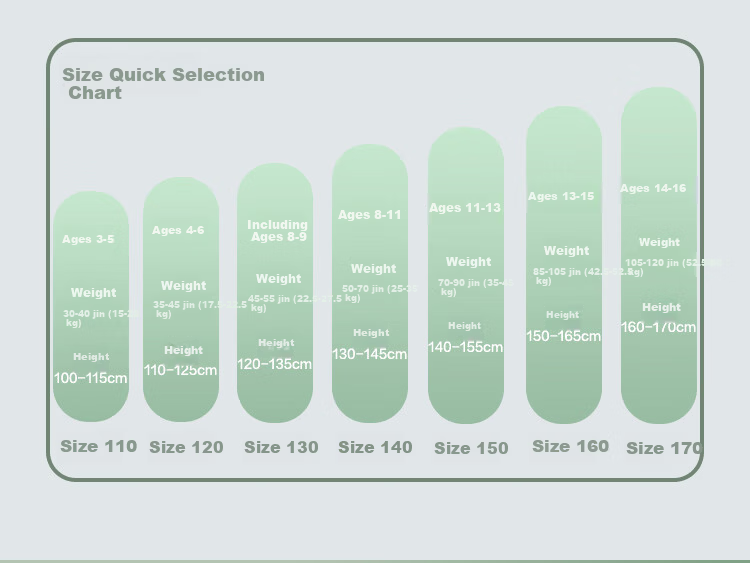The width and height of the screenshot is (750, 563).
Task: Click the 'Ages 14-16' text
Action: pyautogui.click(x=653, y=188)
